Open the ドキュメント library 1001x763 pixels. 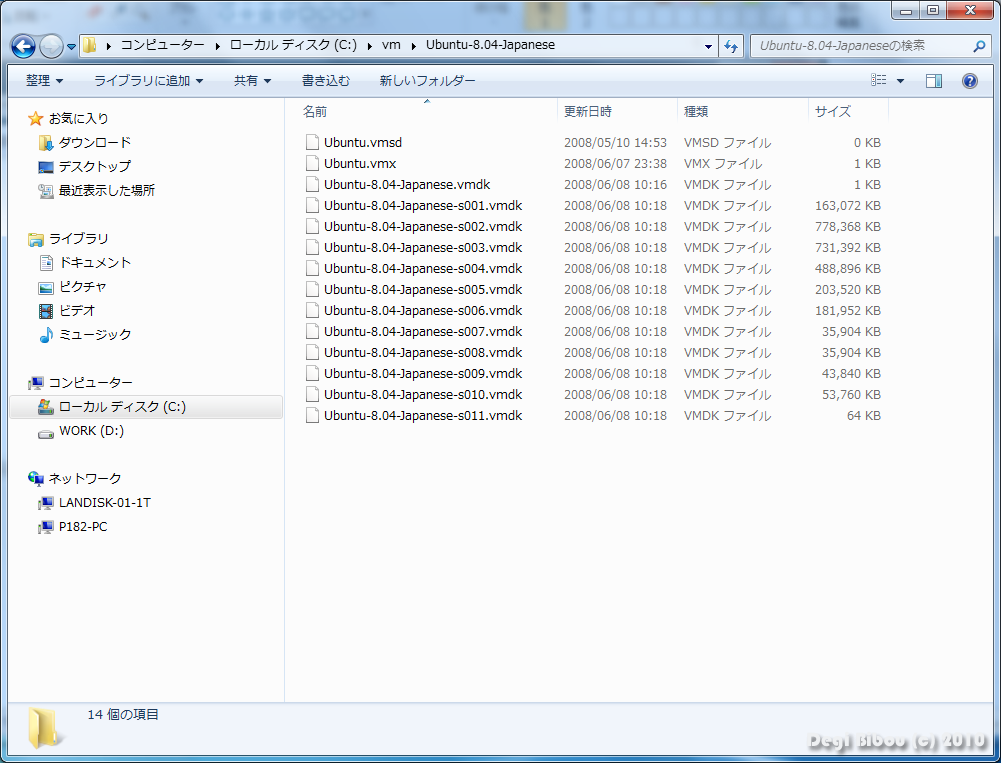point(95,262)
